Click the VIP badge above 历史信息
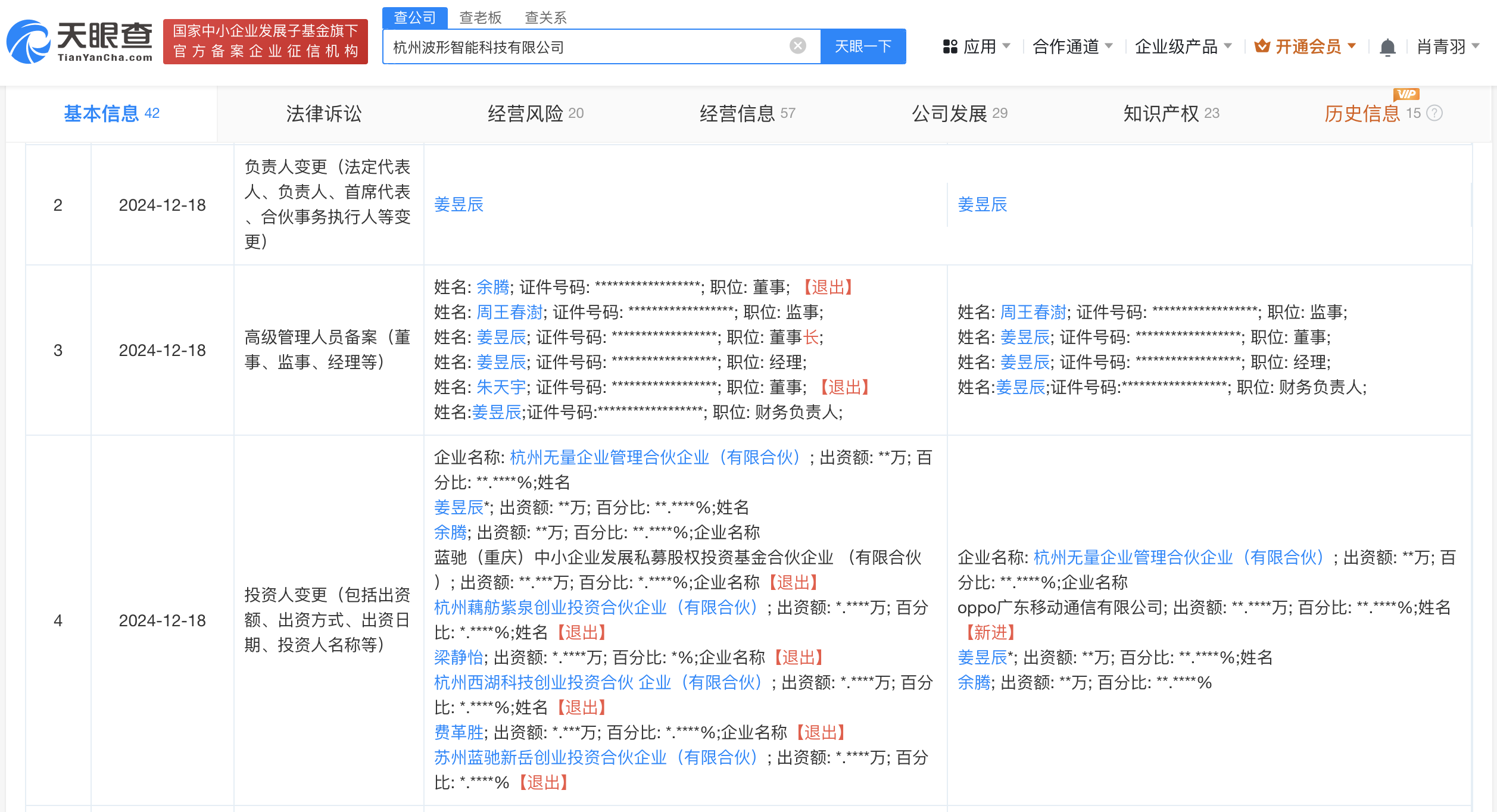1497x812 pixels. (1406, 94)
